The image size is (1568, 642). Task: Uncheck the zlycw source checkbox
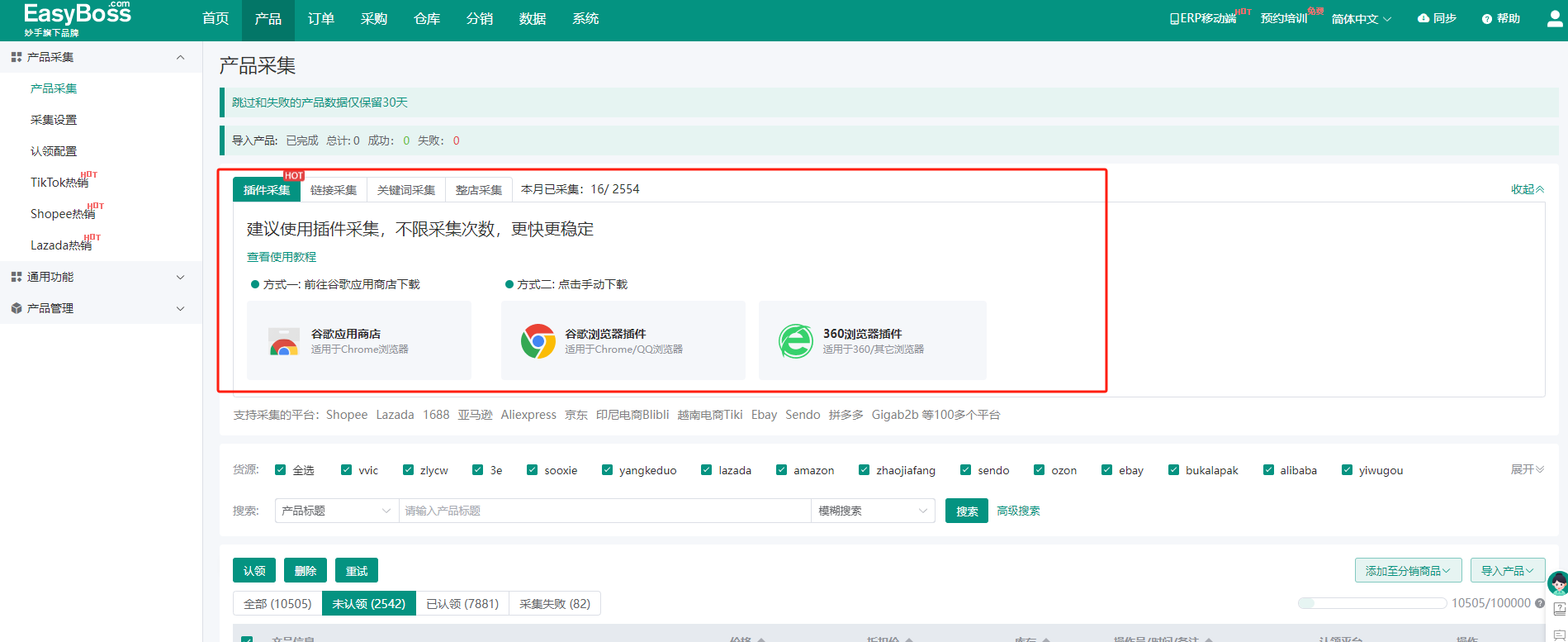[408, 470]
